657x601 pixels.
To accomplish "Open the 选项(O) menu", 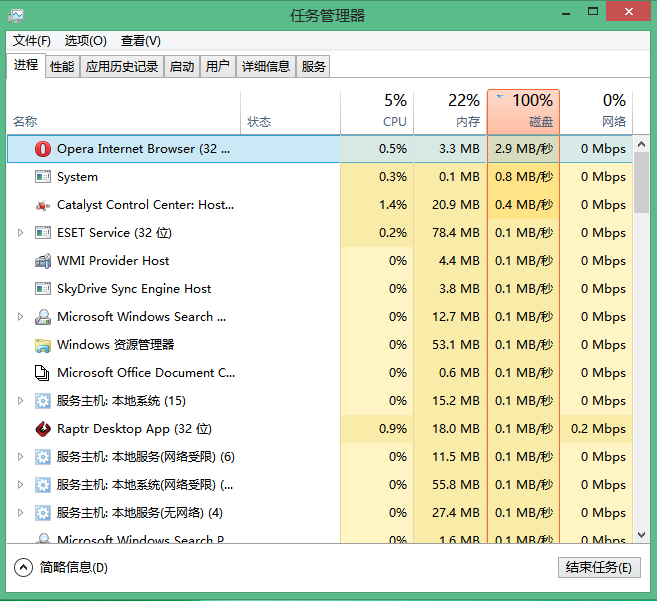I will (x=86, y=41).
